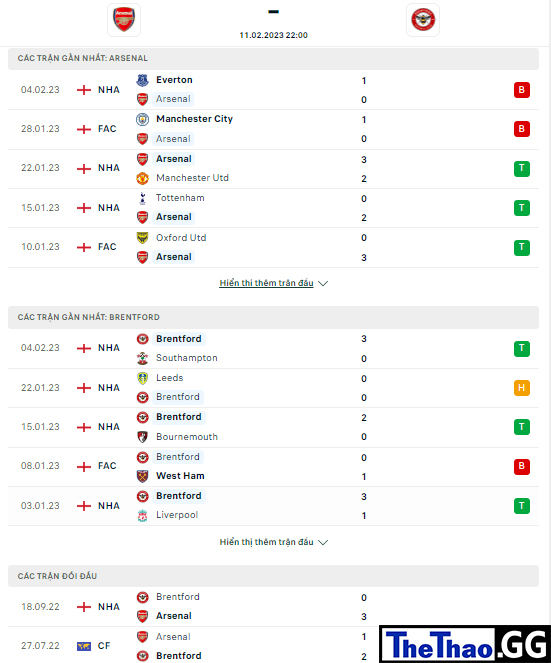Open the West Ham team name
551x663 pixels.
(180, 476)
